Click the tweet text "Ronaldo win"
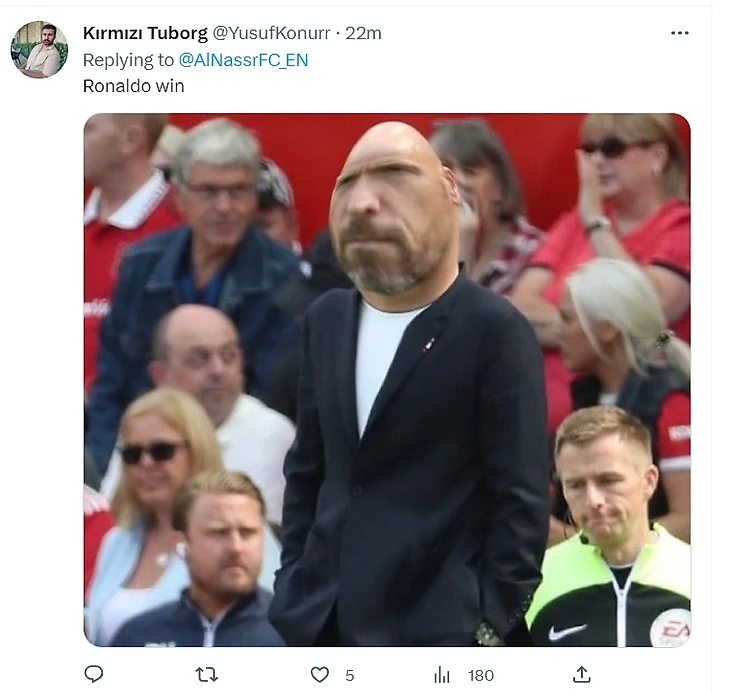This screenshot has height=693, width=730. click(134, 86)
